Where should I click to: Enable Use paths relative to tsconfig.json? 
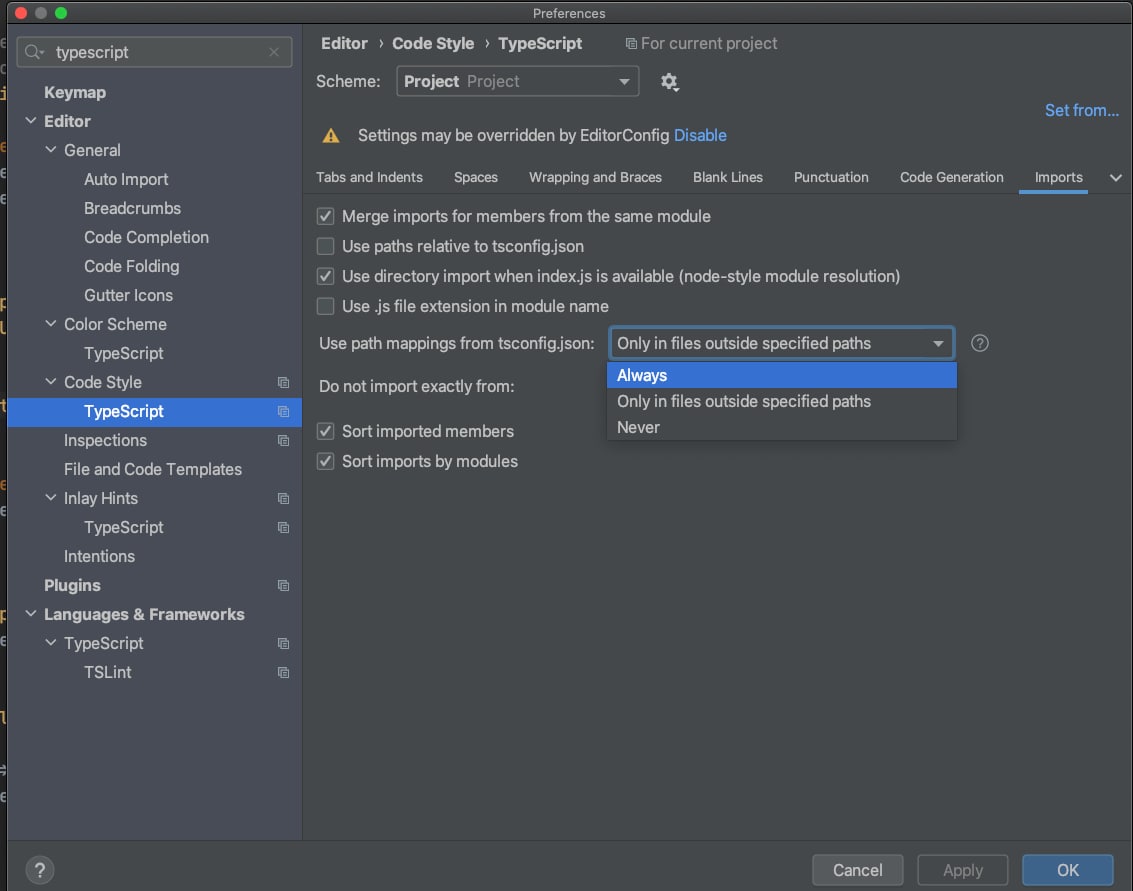(x=326, y=246)
